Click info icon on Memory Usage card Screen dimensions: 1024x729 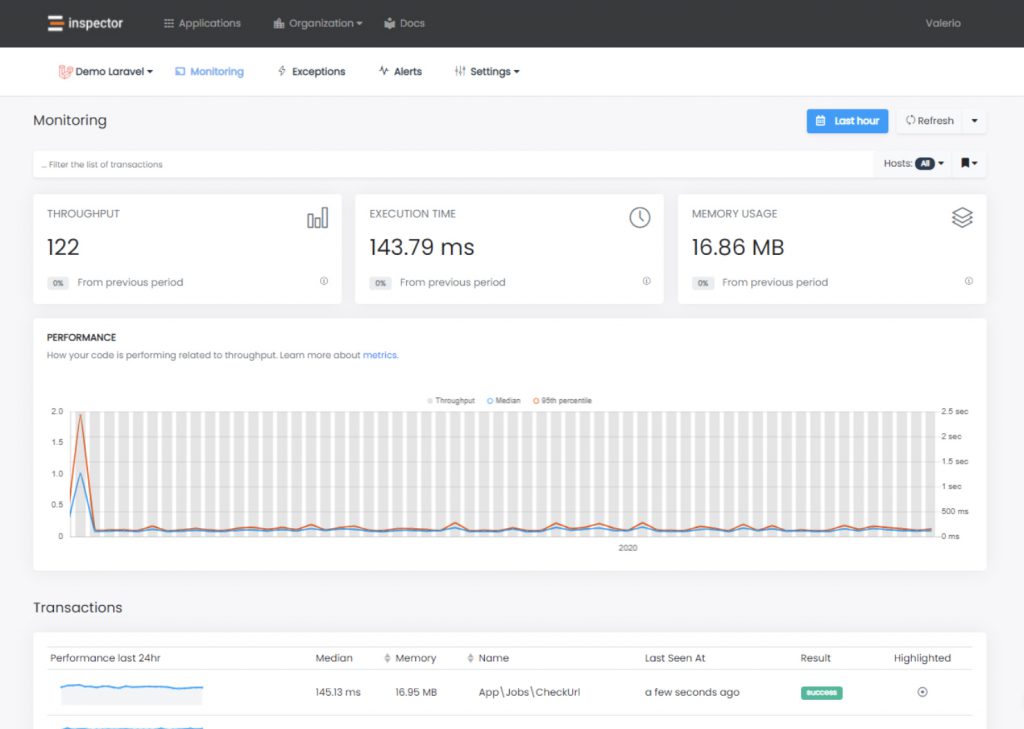point(969,281)
